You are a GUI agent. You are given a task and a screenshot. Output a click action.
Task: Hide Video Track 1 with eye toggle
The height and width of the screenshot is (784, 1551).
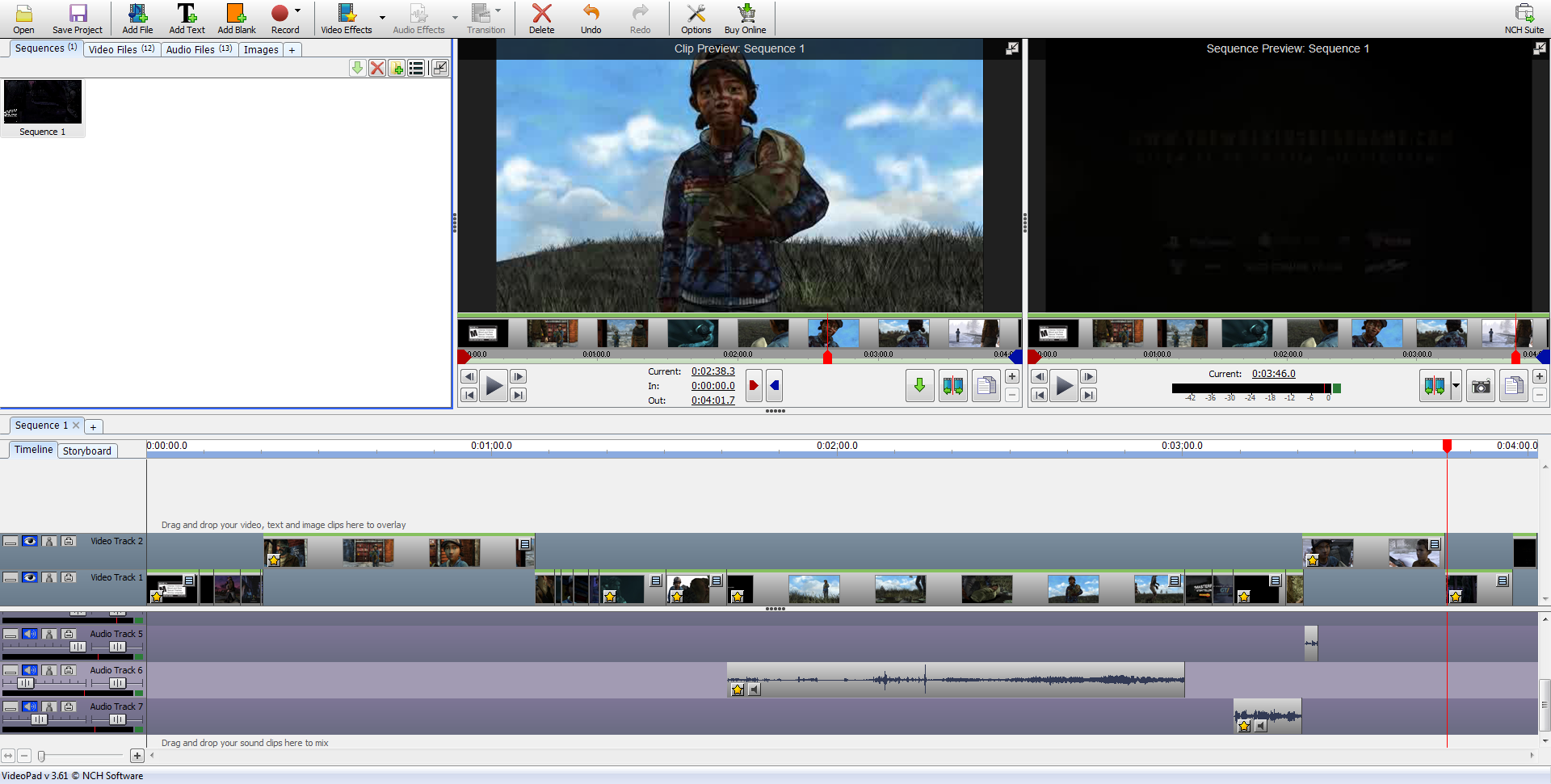(30, 577)
